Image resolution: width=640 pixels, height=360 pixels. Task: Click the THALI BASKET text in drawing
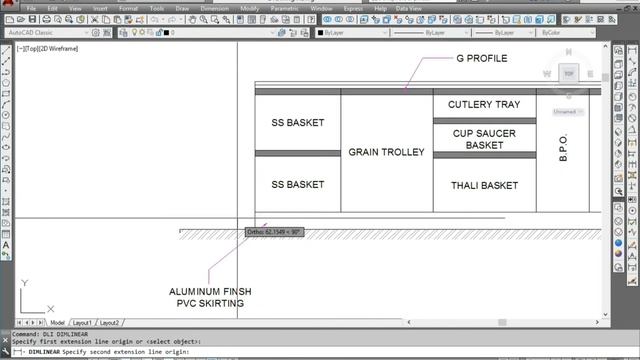(484, 185)
